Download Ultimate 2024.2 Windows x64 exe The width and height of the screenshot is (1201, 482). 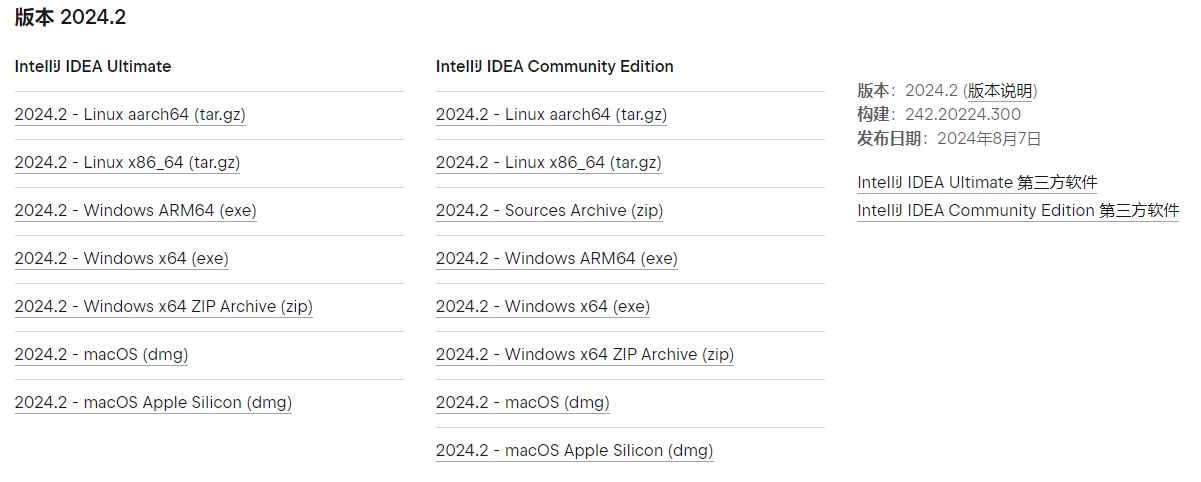121,258
